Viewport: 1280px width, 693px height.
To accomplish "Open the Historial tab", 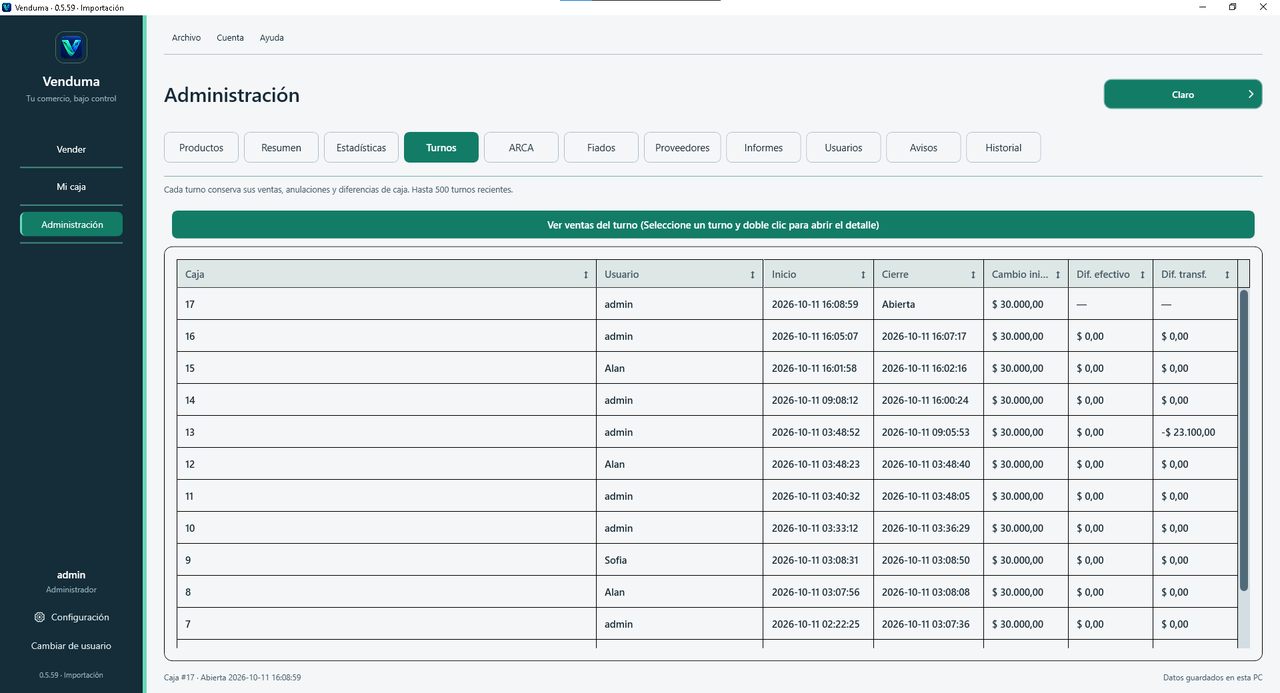I will 1003,147.
